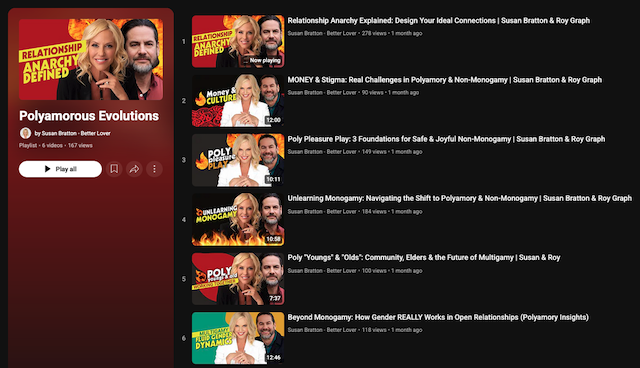
Task: Click the 'Playlist · 6 videos · 167 views' text
Action: coord(56,145)
